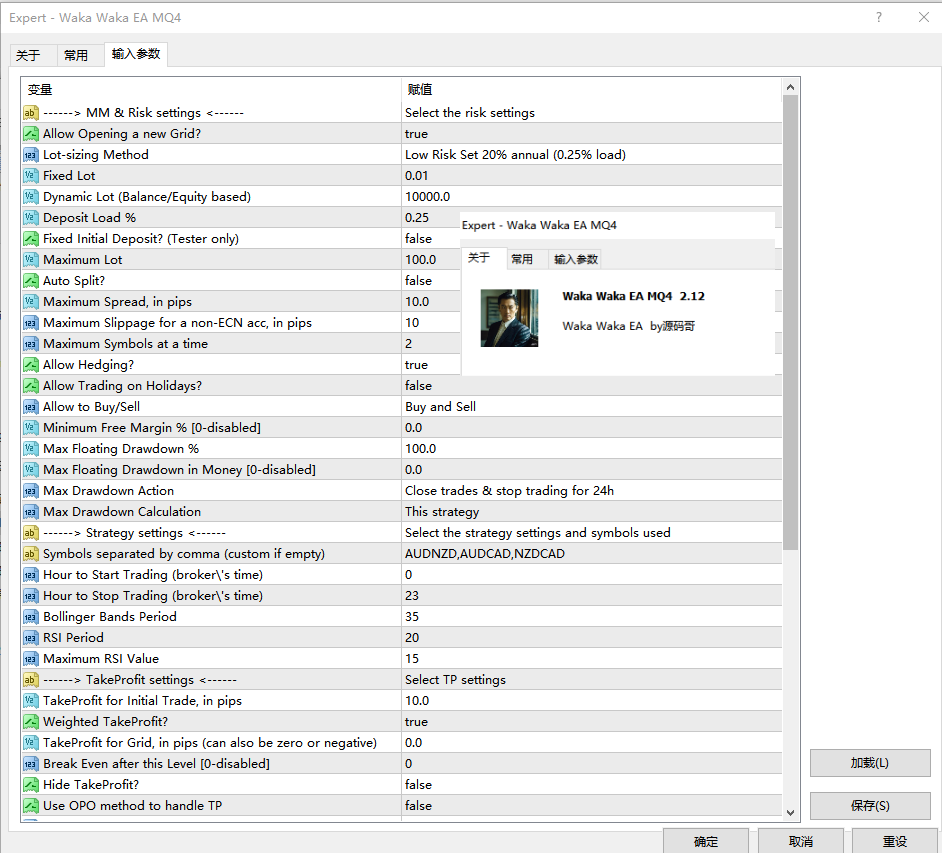Click the MM & Risk settings header icon
The height and width of the screenshot is (853, 942).
(30, 113)
